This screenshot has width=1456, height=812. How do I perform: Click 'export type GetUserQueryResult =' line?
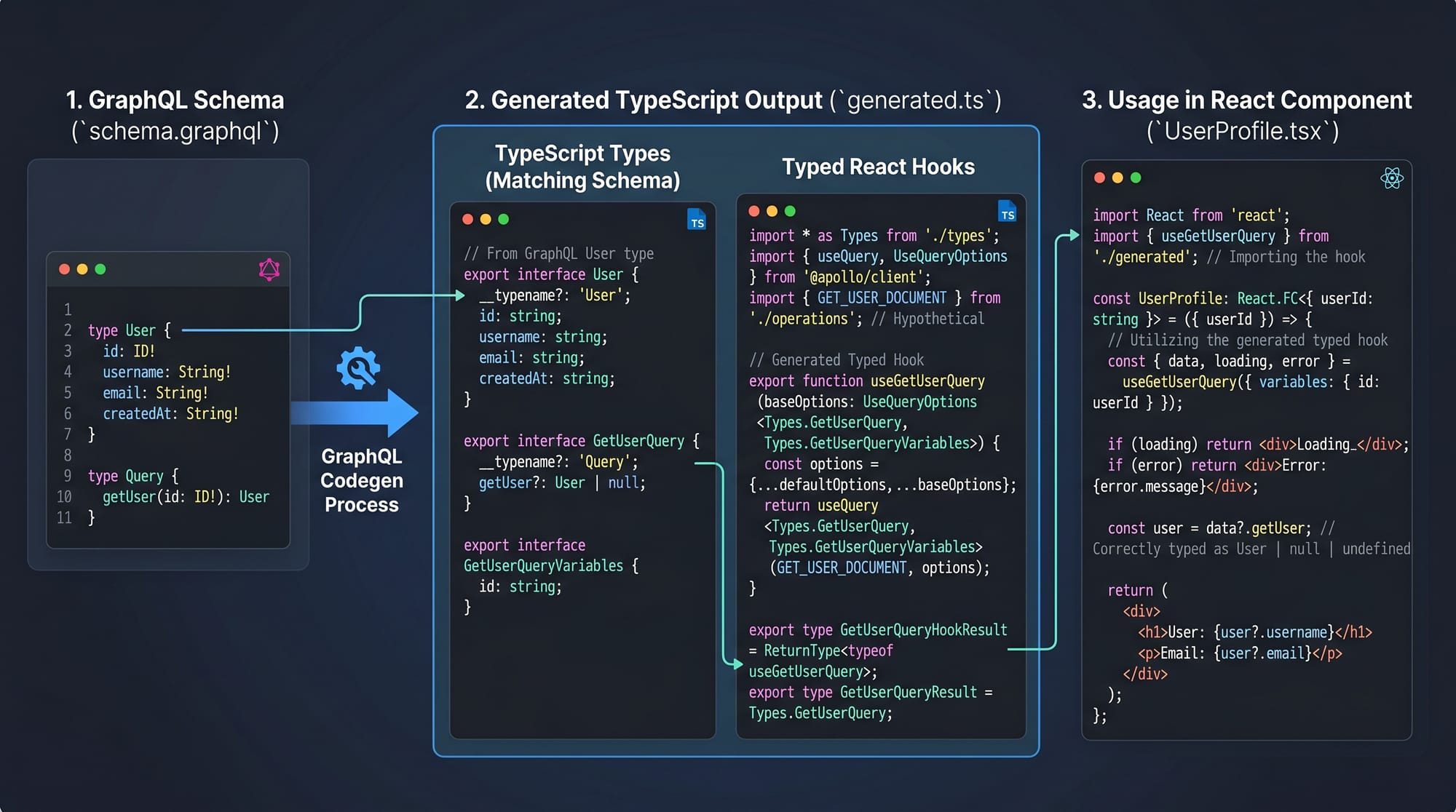871,693
